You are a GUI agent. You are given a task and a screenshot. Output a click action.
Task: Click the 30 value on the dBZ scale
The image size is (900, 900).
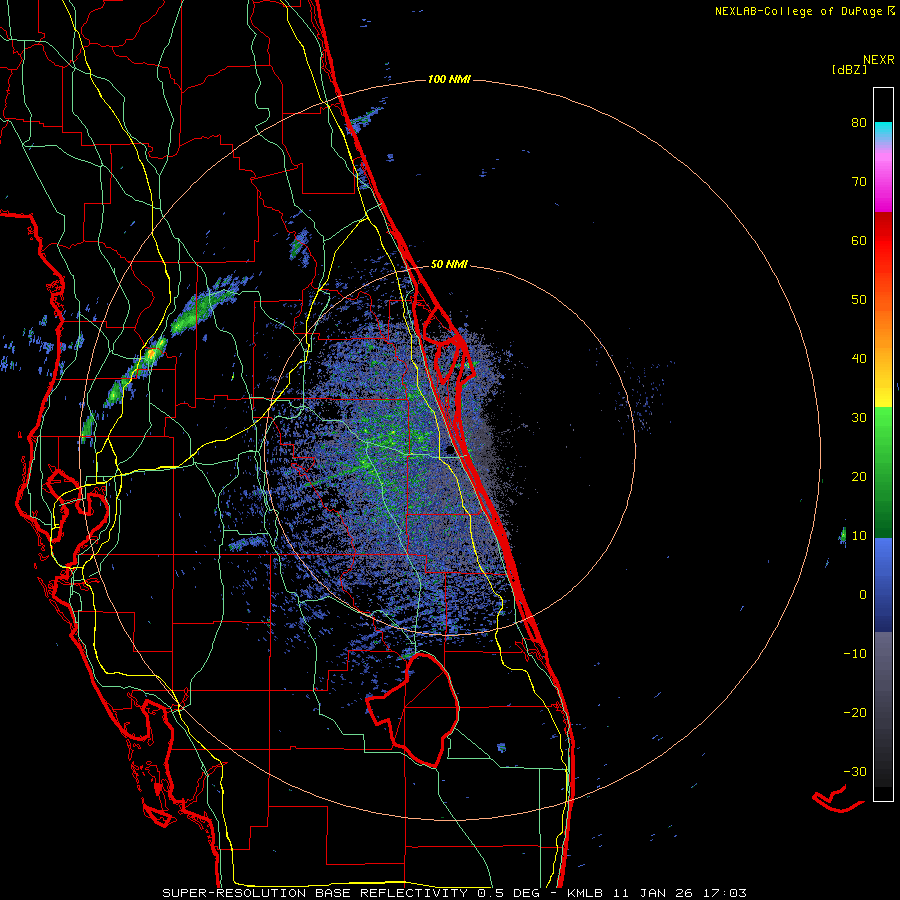tap(859, 418)
